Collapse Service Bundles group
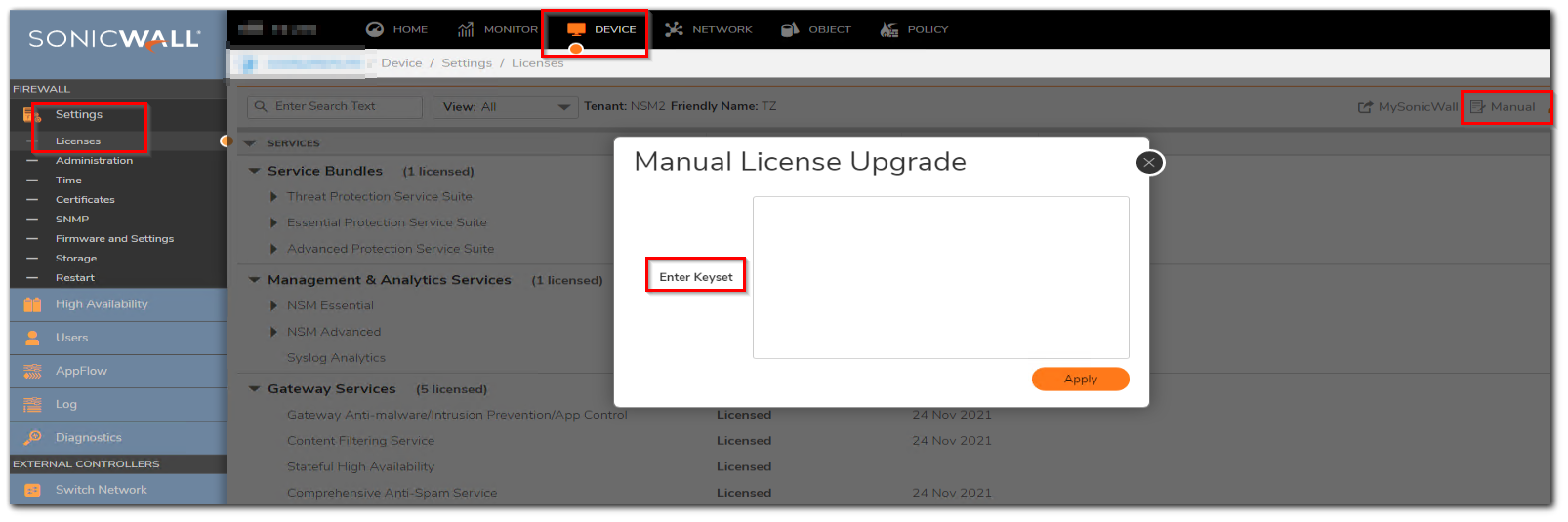1568x522 pixels. [254, 171]
